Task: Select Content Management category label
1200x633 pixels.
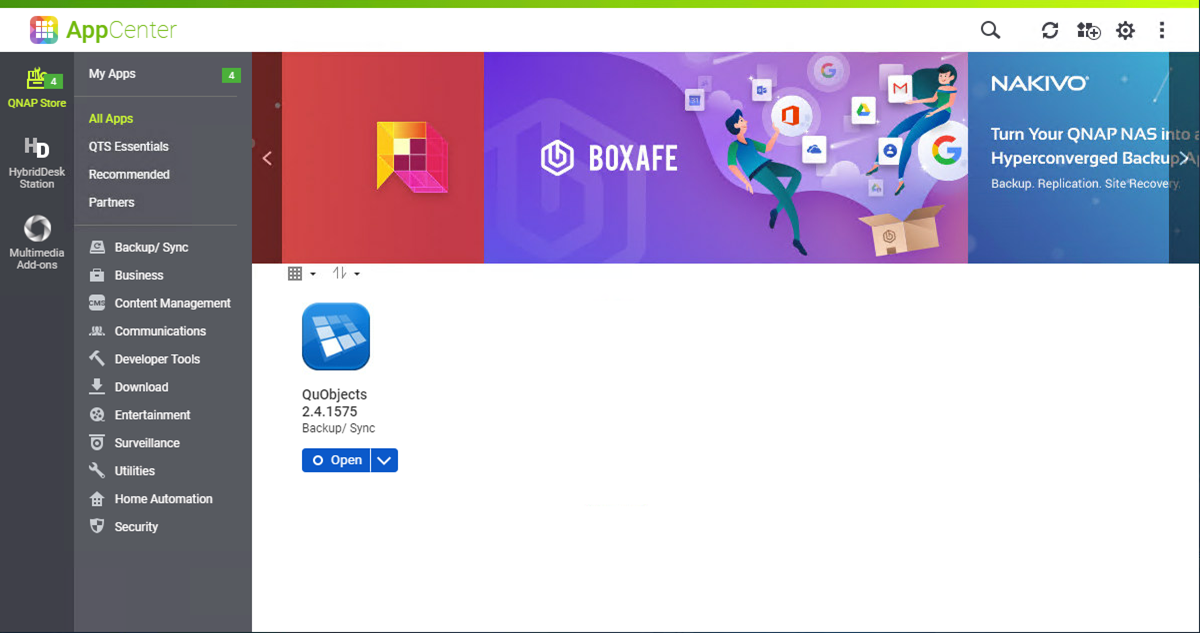Action: click(173, 303)
